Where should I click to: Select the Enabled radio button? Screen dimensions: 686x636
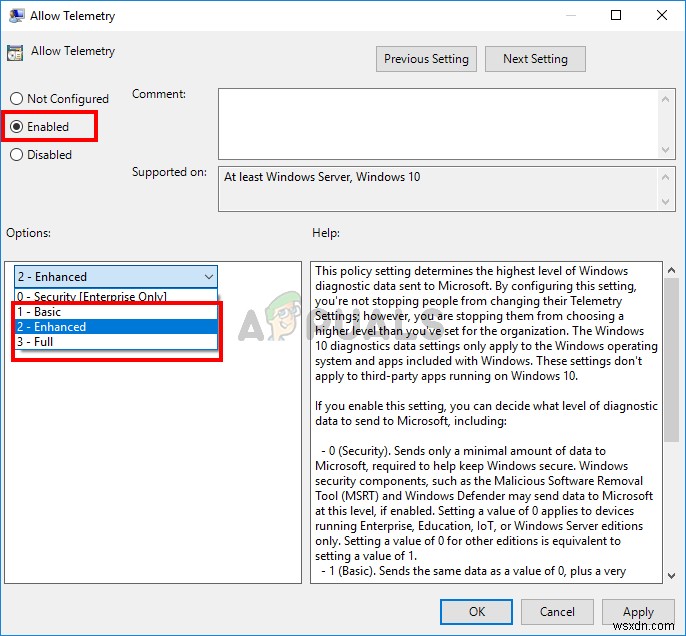point(16,126)
